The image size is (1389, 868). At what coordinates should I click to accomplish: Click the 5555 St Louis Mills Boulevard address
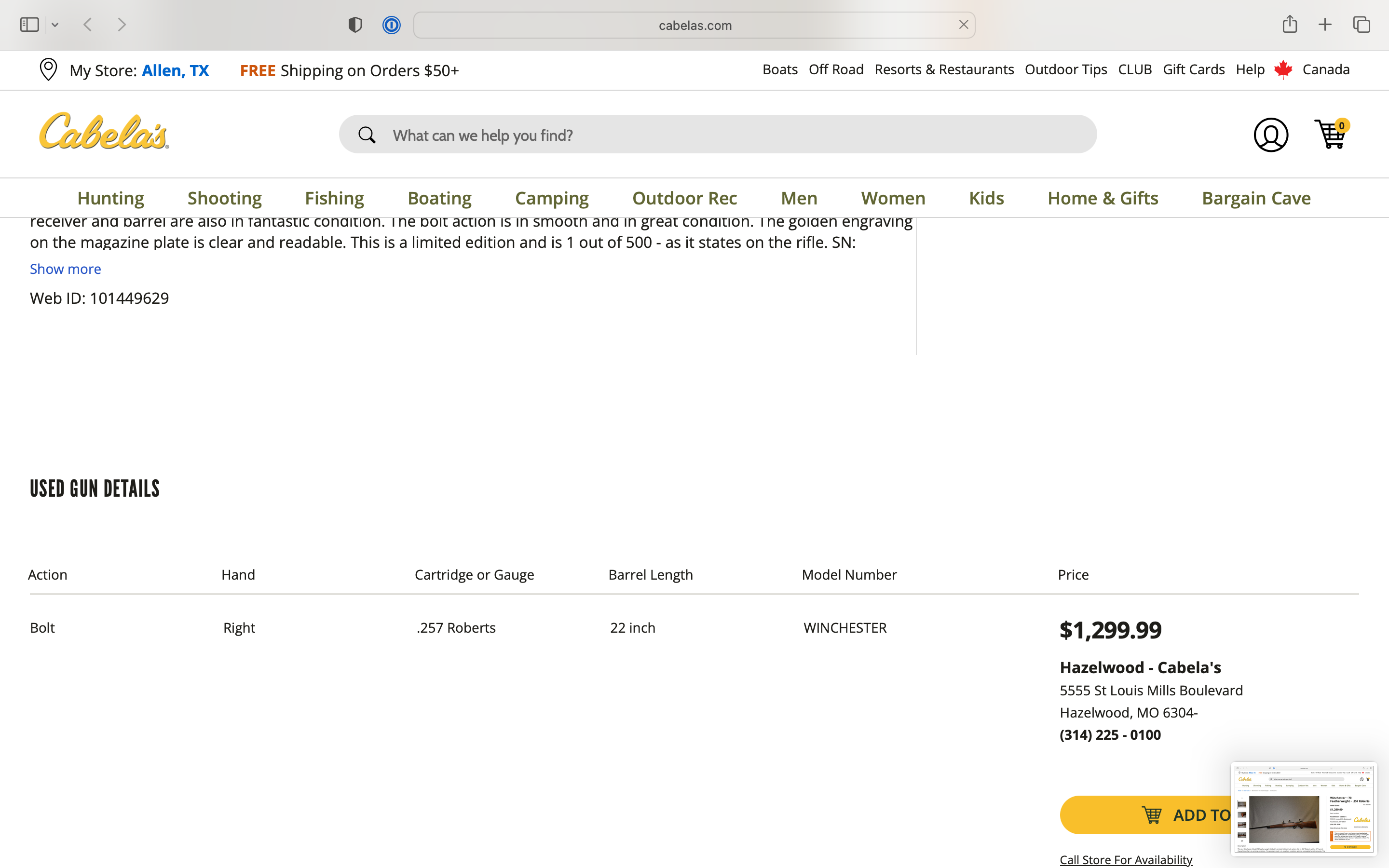click(x=1151, y=690)
